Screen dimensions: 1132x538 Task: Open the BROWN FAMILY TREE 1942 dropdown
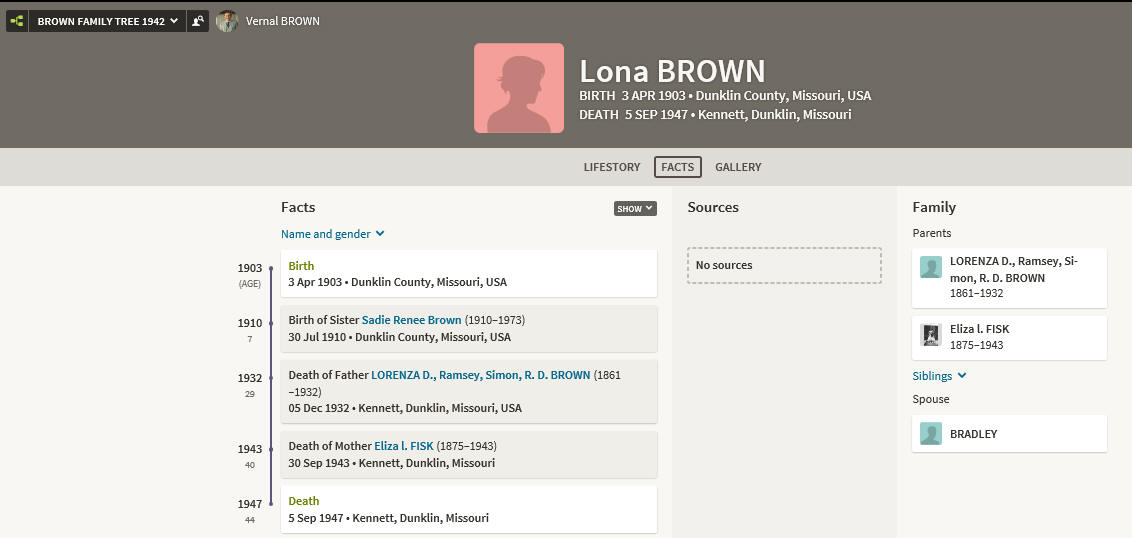[x=107, y=21]
